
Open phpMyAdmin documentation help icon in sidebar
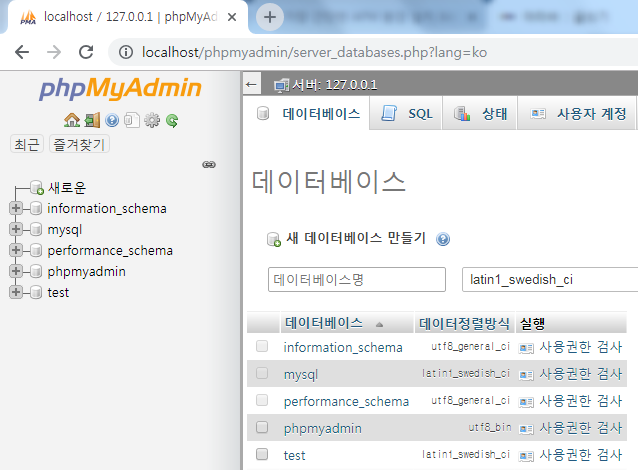pos(112,120)
